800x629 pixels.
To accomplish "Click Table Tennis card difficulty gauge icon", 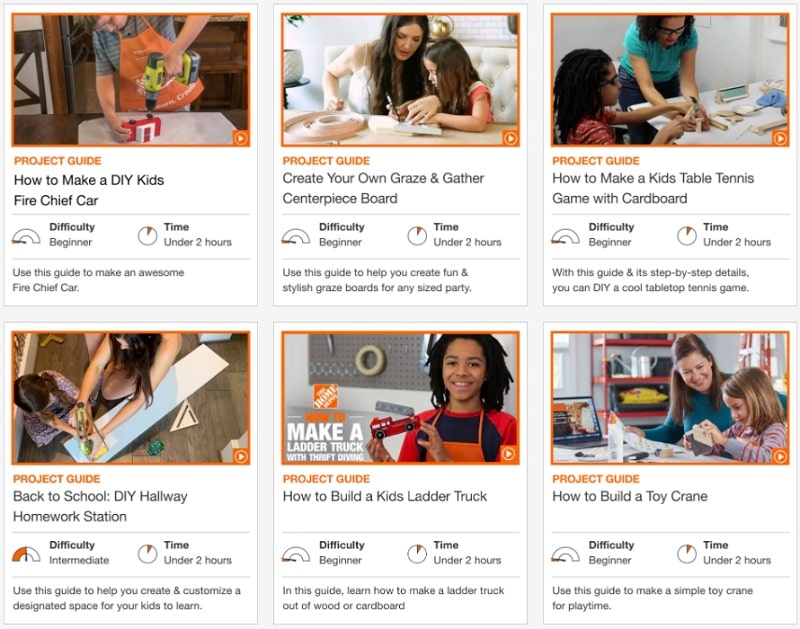I will (565, 236).
